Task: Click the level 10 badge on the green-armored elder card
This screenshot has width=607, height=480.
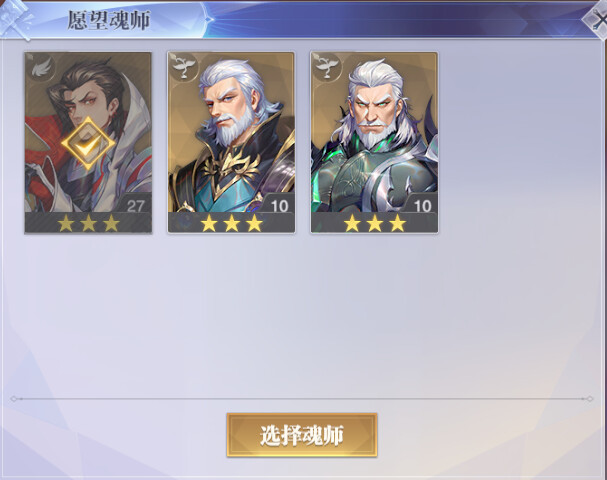Action: pyautogui.click(x=423, y=206)
